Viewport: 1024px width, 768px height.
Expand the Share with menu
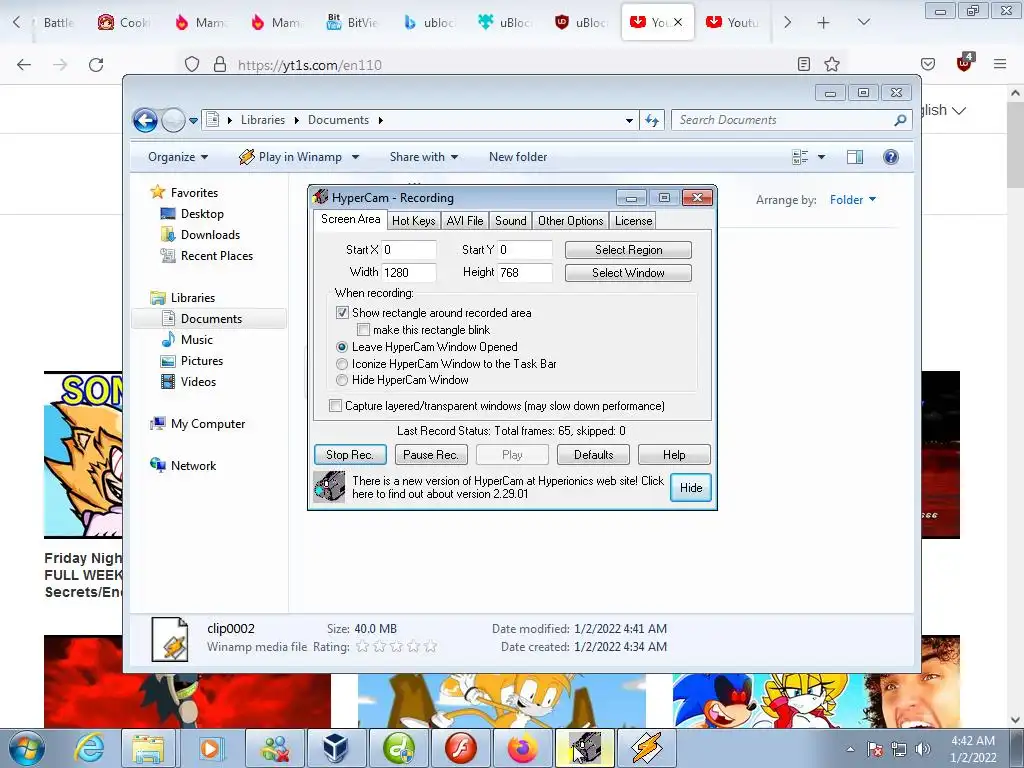click(424, 157)
